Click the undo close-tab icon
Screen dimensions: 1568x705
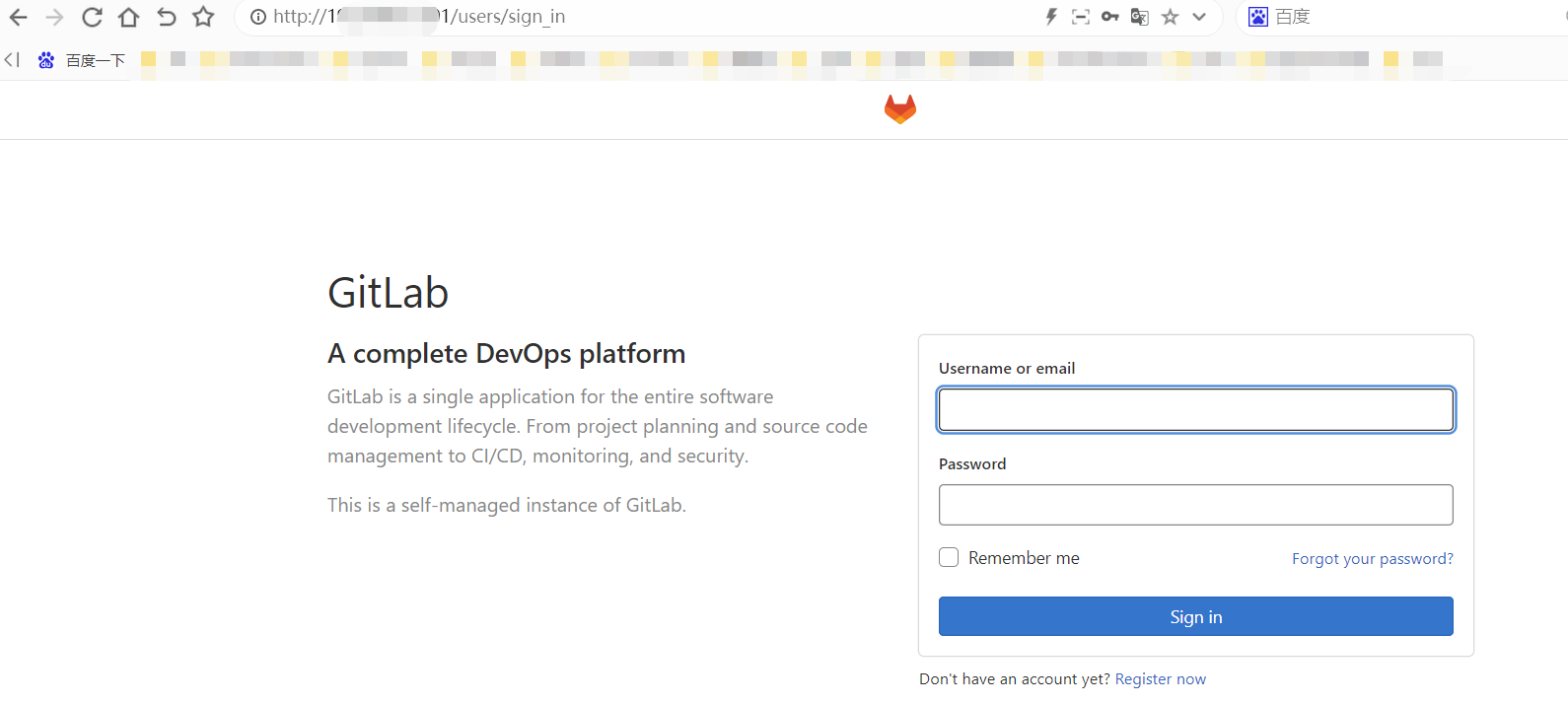pos(166,17)
